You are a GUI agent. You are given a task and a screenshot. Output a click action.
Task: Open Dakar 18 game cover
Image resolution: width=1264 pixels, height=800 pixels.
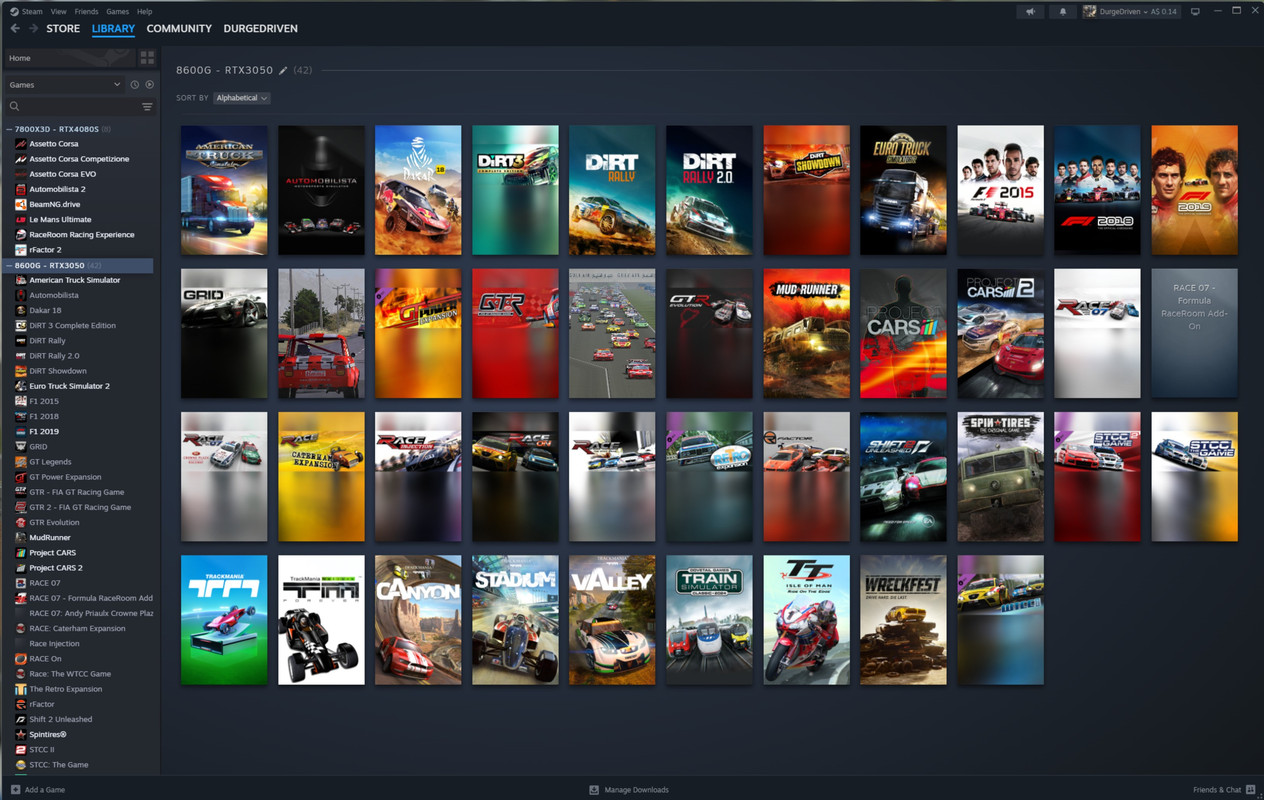[x=418, y=190]
